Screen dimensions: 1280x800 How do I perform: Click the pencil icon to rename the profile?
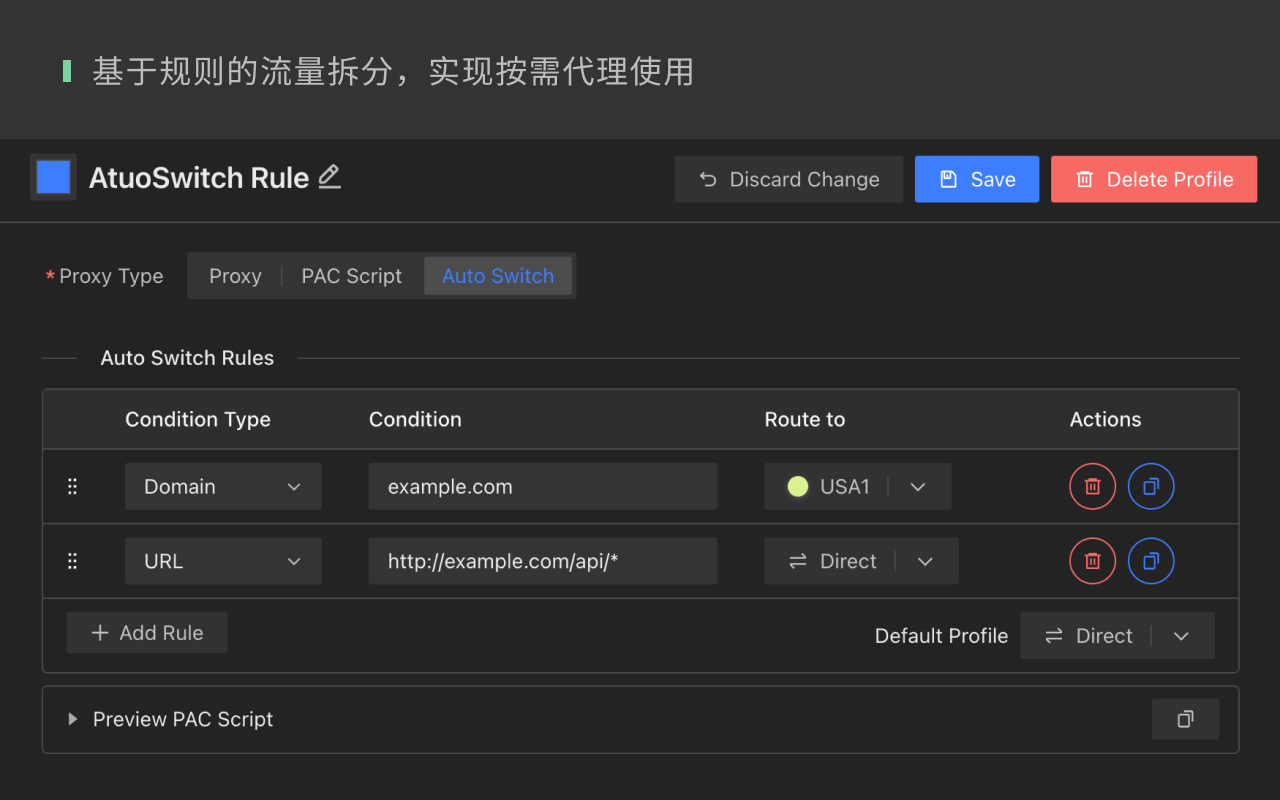329,176
